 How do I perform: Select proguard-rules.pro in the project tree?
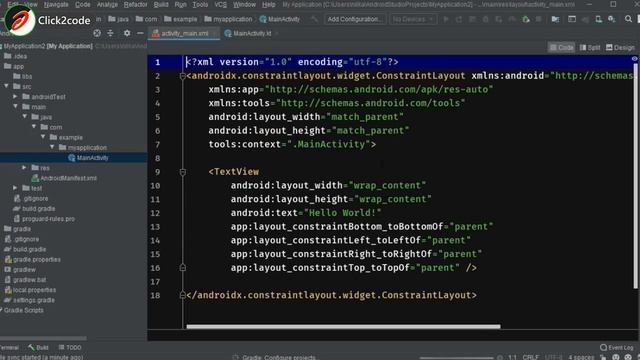48,219
